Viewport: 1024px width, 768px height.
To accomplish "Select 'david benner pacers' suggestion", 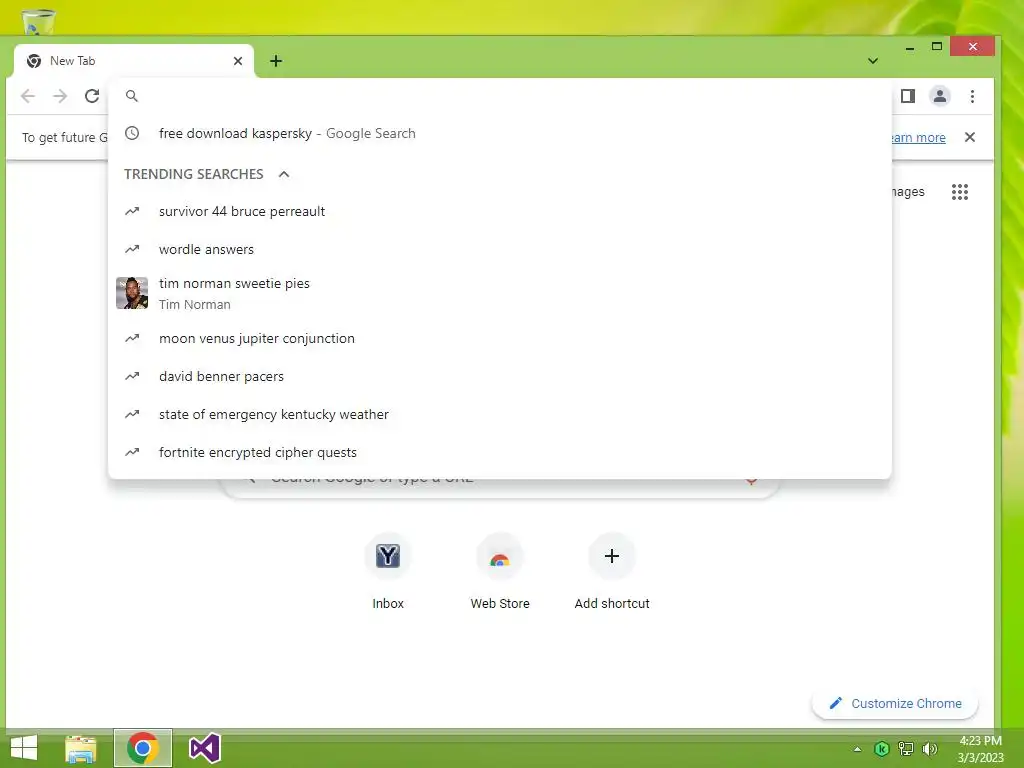I will [x=500, y=376].
